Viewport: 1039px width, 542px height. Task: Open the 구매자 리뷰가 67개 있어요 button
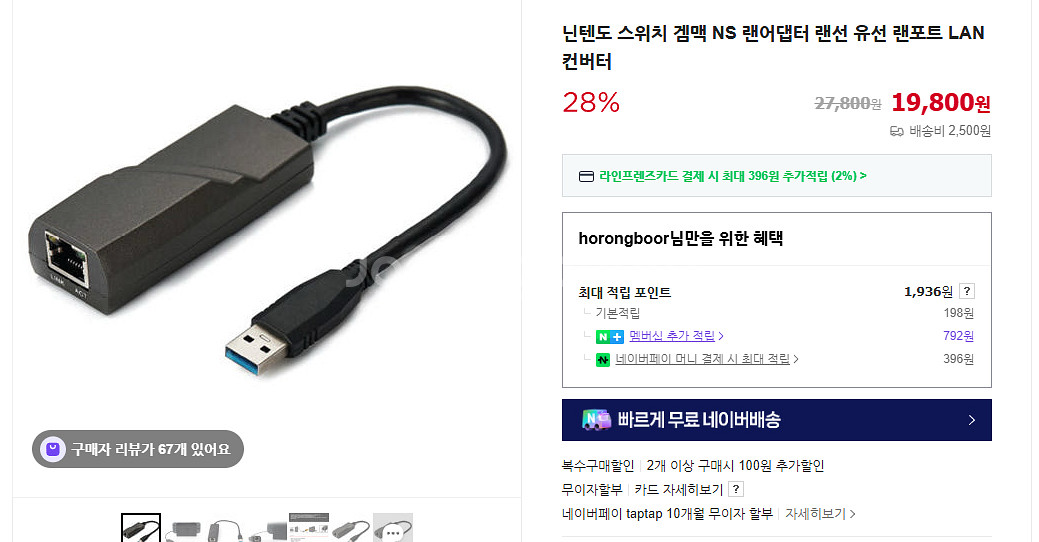138,449
